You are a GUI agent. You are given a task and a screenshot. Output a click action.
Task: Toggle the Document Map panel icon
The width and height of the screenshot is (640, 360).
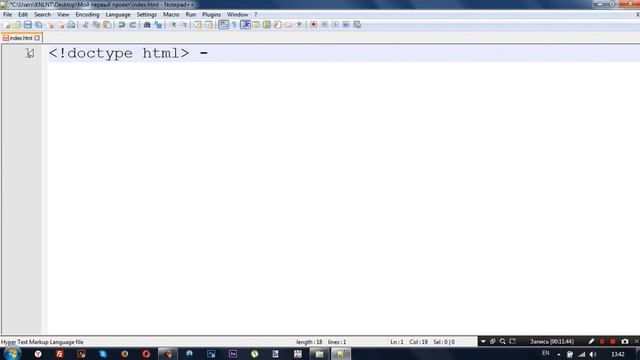[x=267, y=25]
